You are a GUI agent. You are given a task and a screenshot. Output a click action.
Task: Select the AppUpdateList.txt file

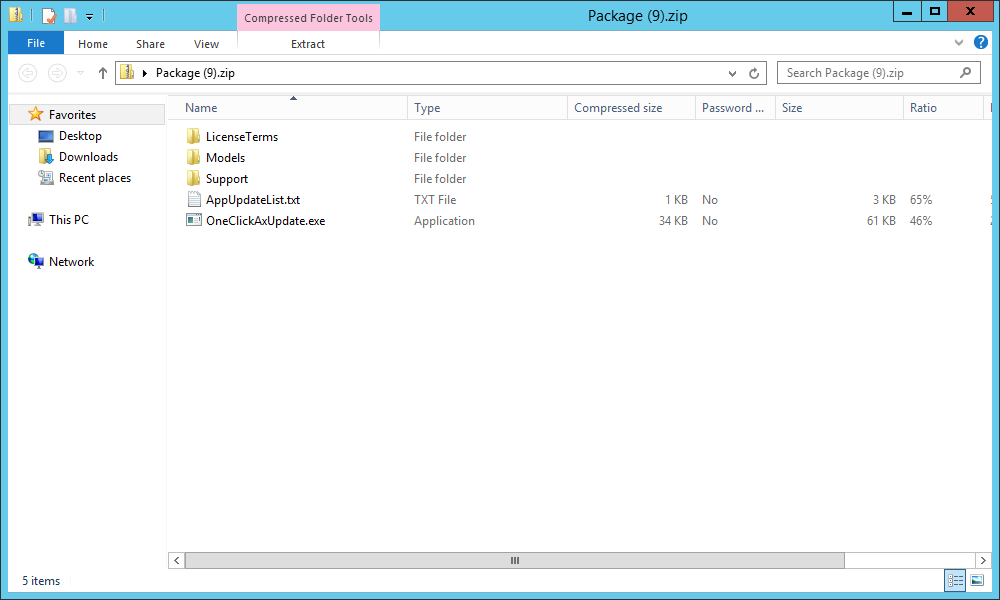[x=252, y=200]
